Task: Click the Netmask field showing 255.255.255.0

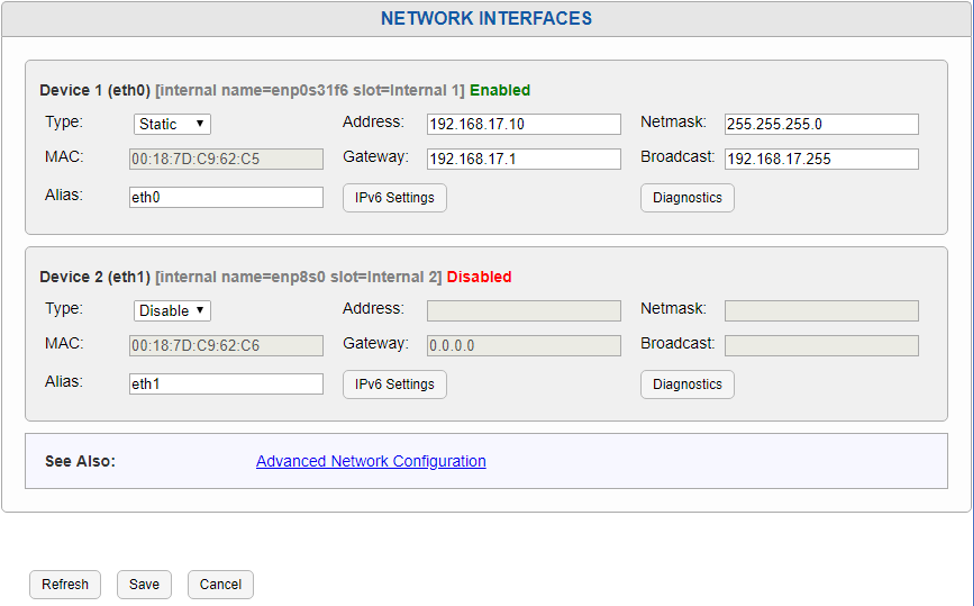Action: pyautogui.click(x=821, y=123)
